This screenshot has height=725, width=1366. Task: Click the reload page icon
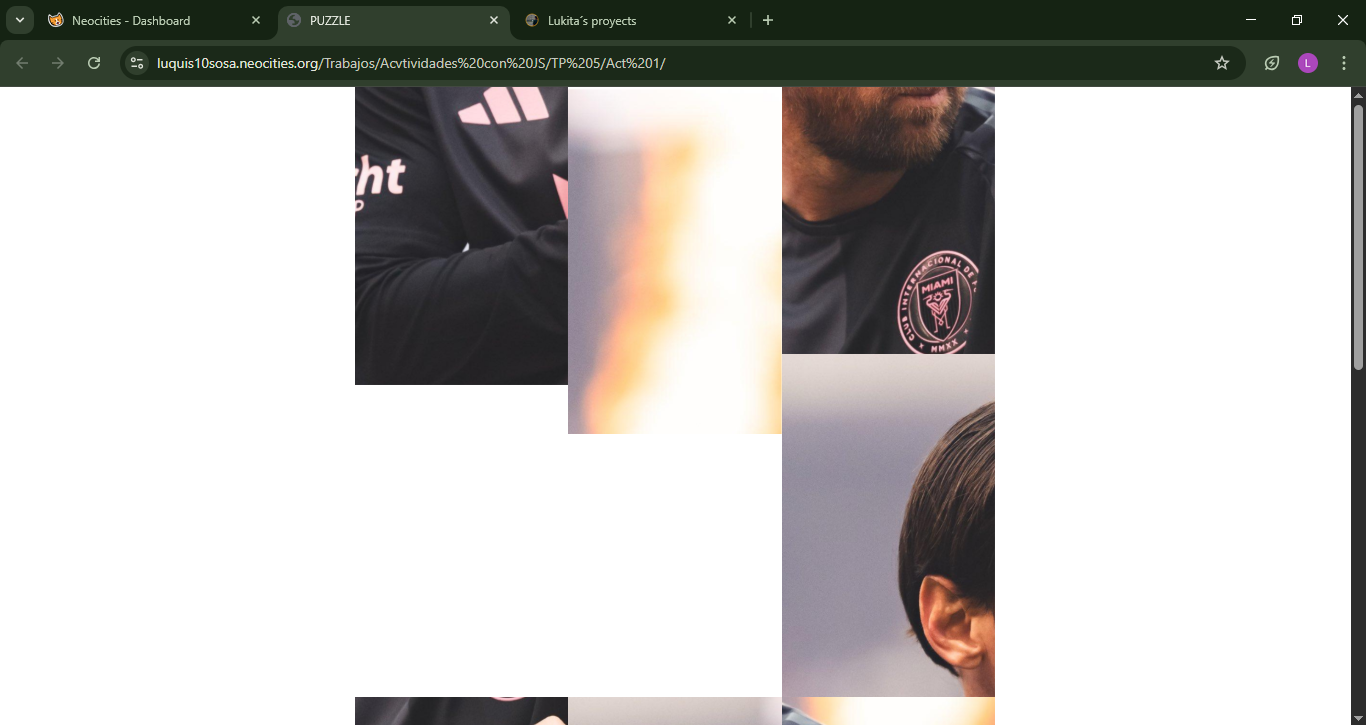pos(94,63)
